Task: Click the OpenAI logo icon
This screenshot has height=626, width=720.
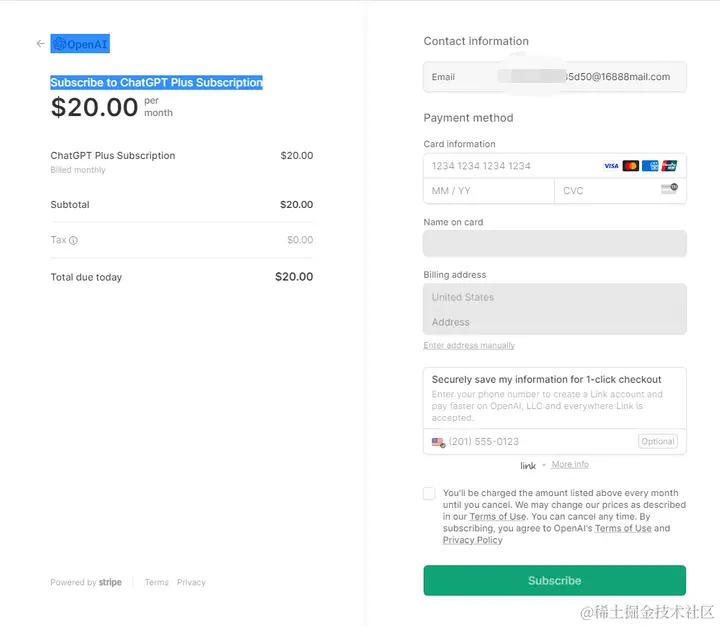Action: [60, 44]
